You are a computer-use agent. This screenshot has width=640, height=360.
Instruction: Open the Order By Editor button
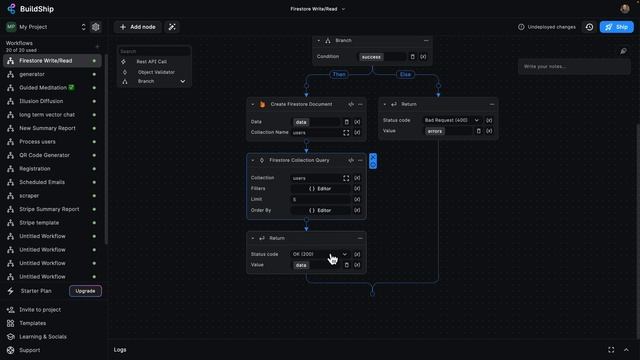tap(320, 210)
